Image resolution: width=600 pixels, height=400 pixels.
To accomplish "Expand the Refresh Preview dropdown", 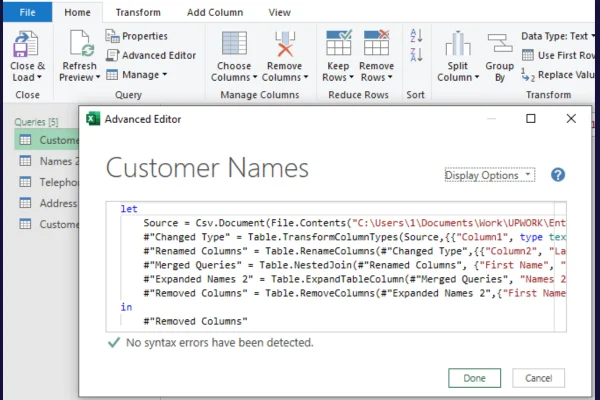I will click(98, 77).
